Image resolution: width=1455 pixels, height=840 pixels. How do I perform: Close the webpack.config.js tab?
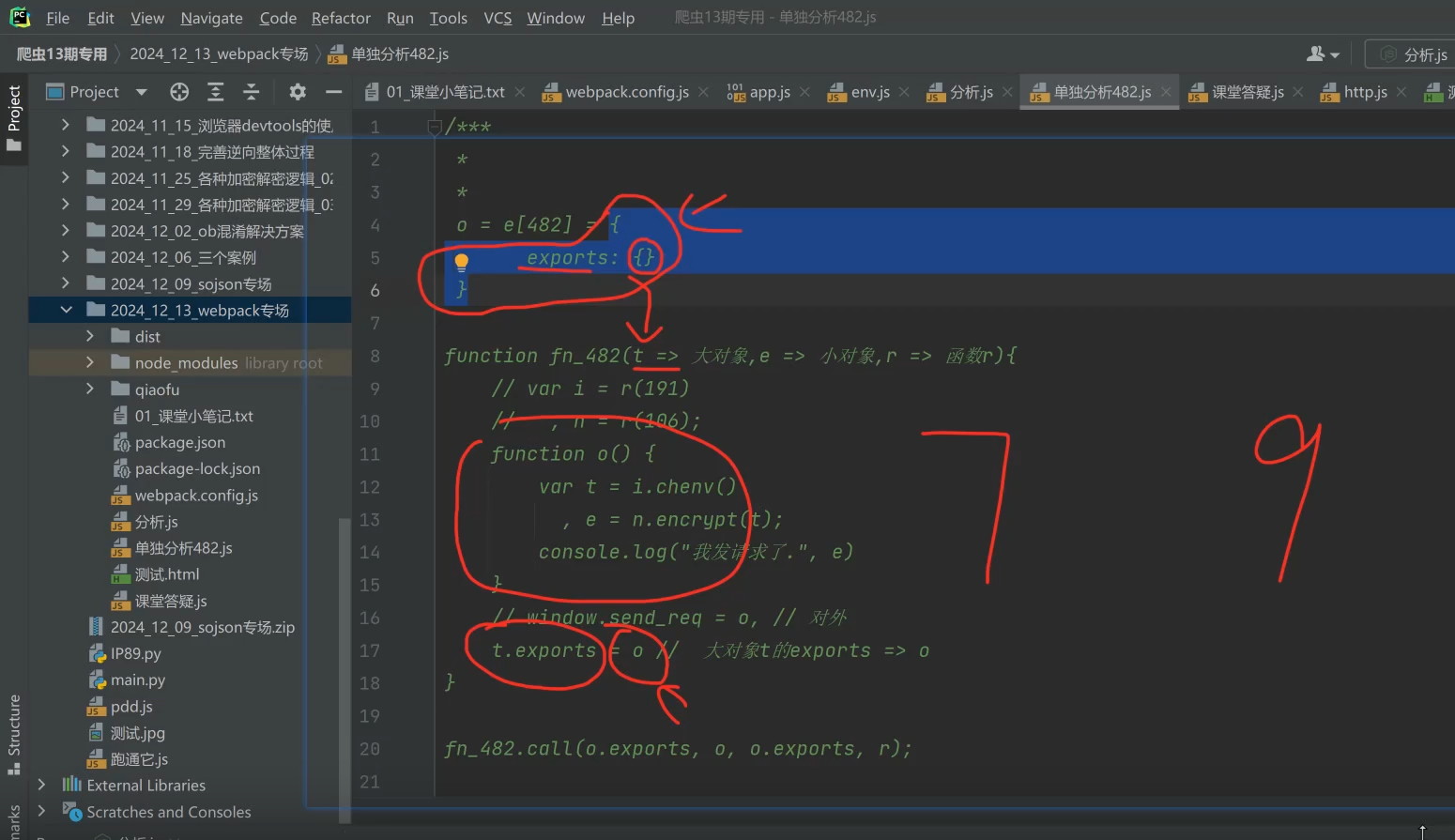pyautogui.click(x=703, y=92)
